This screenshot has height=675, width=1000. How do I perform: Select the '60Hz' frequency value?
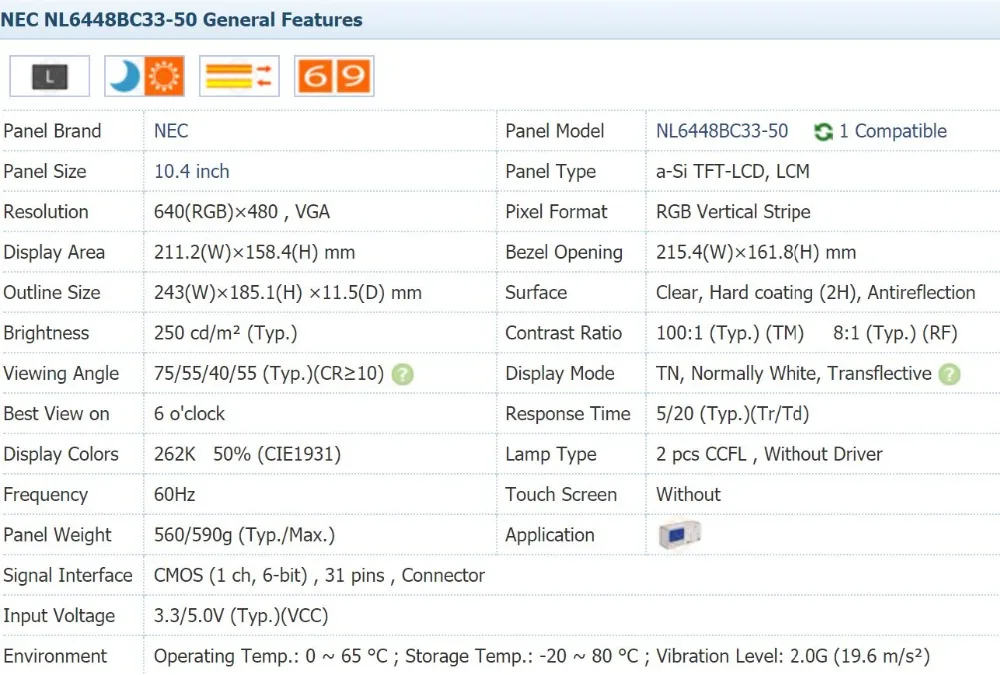[175, 494]
